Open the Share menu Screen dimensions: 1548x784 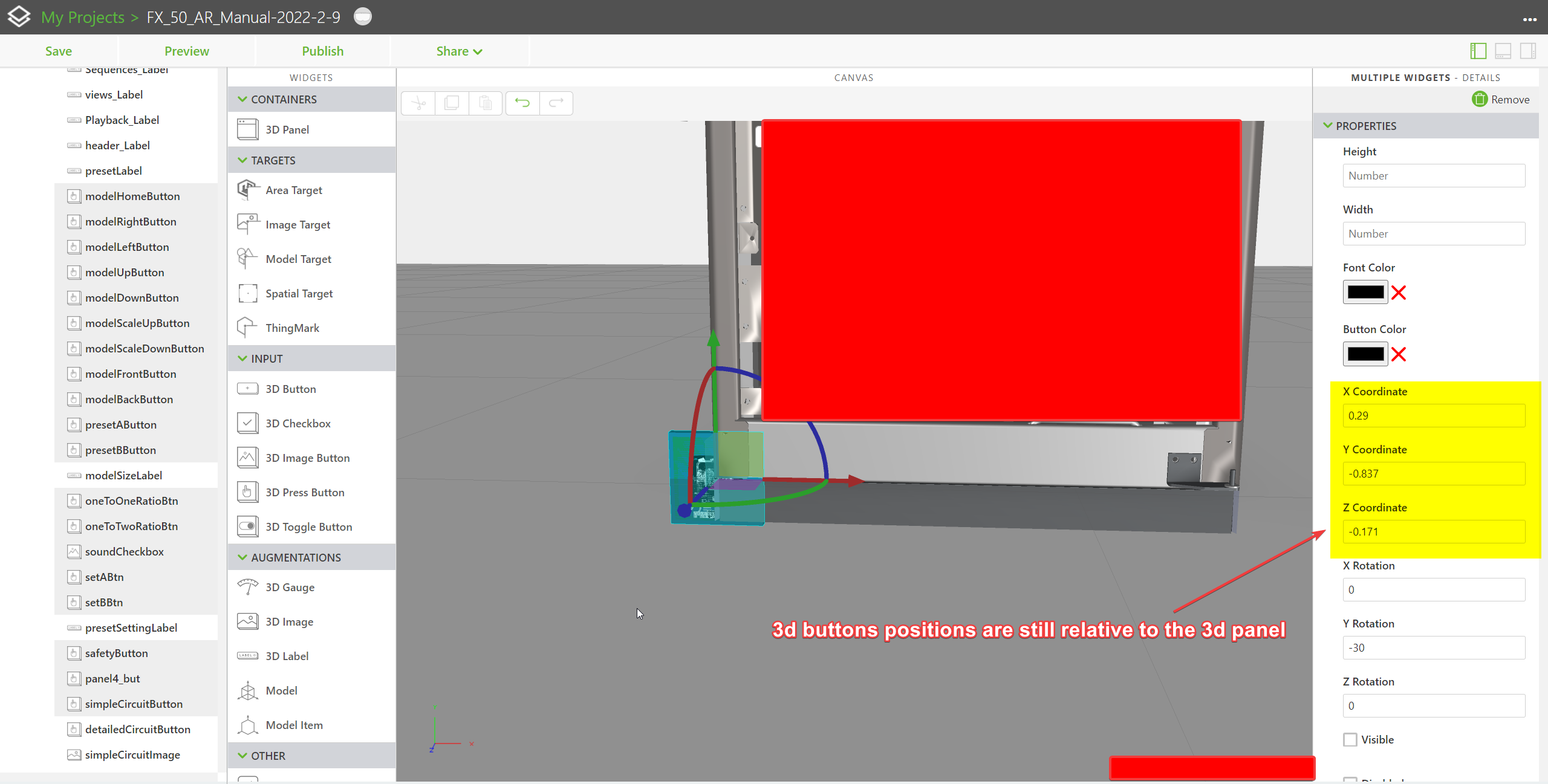click(458, 51)
